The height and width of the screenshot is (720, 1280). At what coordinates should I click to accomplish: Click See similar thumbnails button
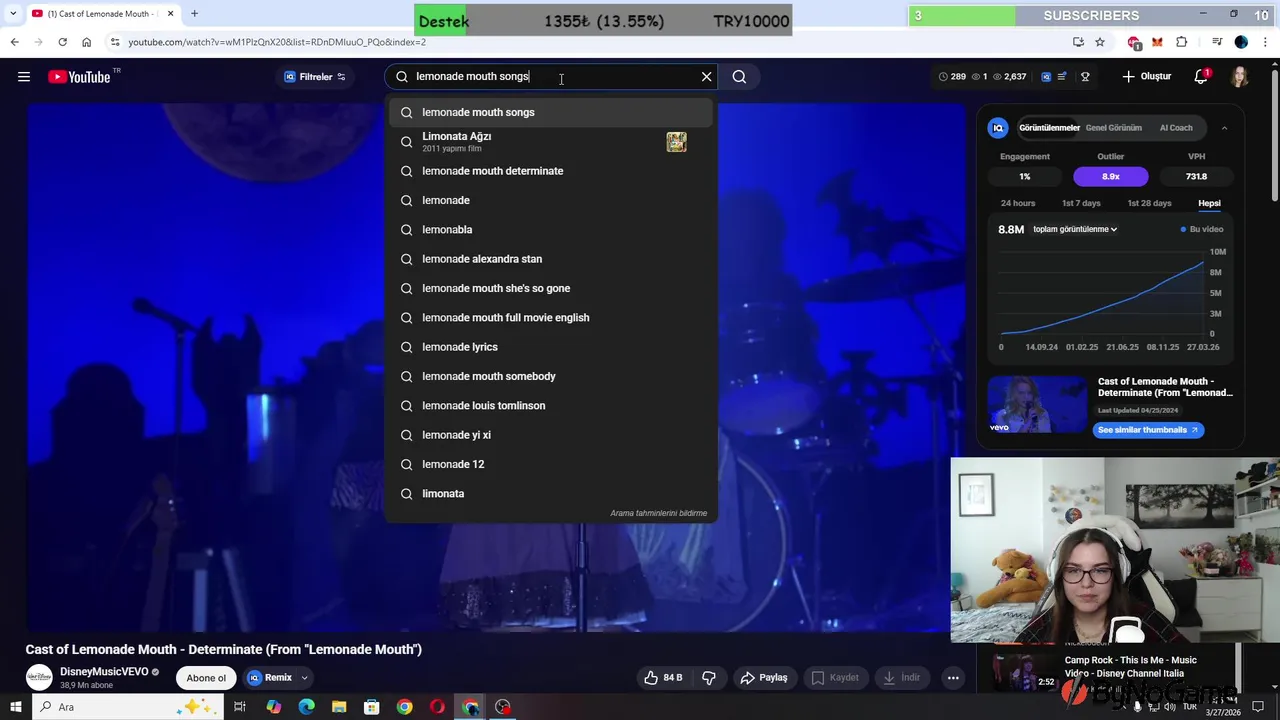click(1148, 430)
